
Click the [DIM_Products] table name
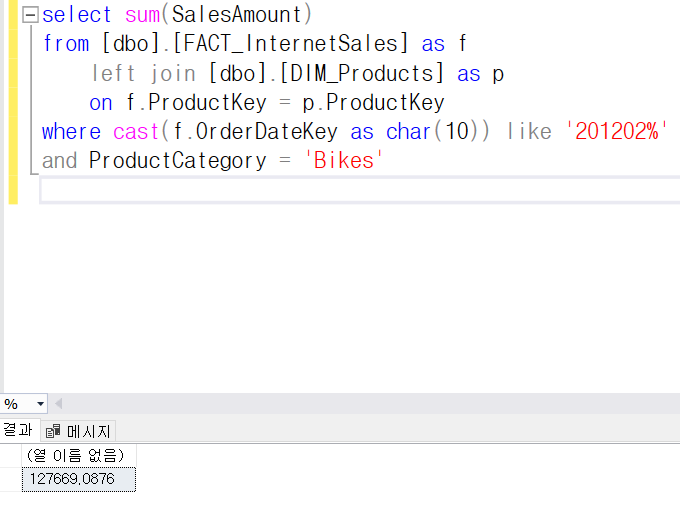[x=361, y=73]
